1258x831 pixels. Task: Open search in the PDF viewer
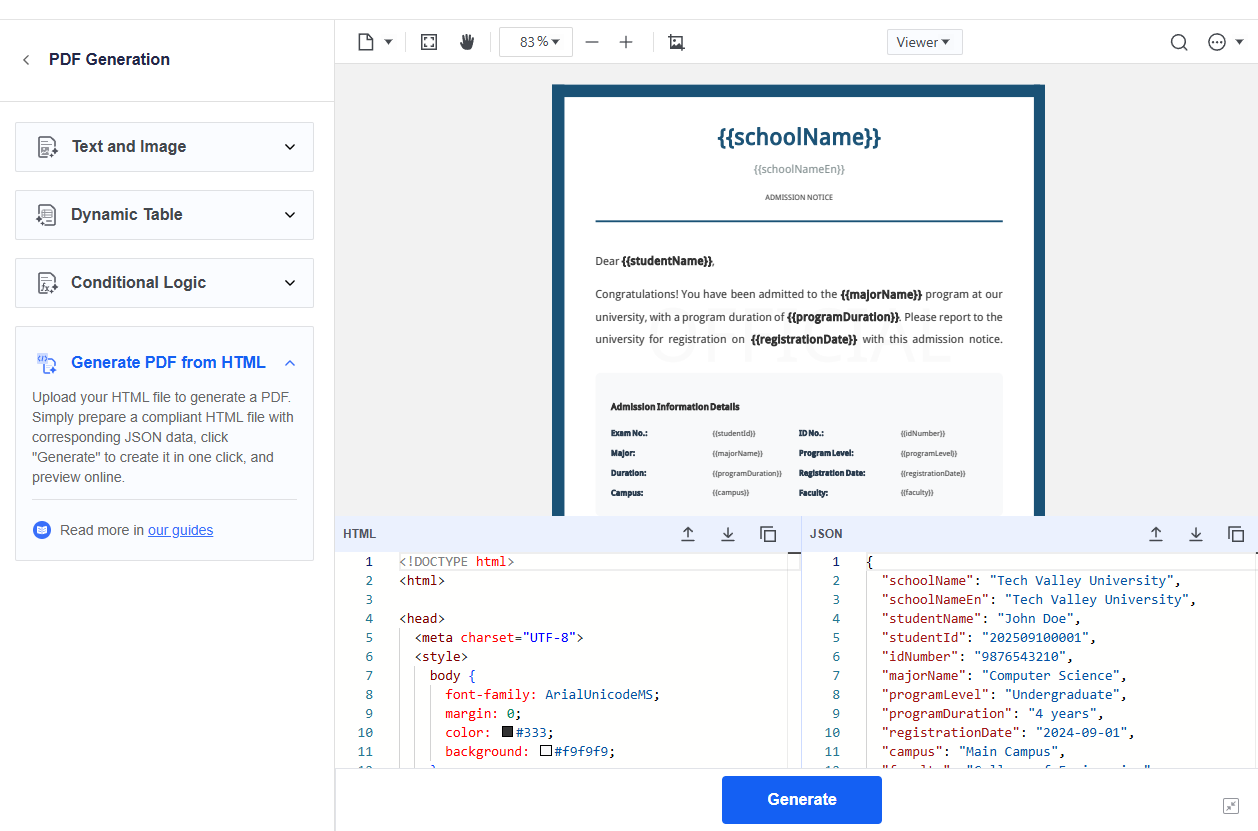pyautogui.click(x=1178, y=42)
